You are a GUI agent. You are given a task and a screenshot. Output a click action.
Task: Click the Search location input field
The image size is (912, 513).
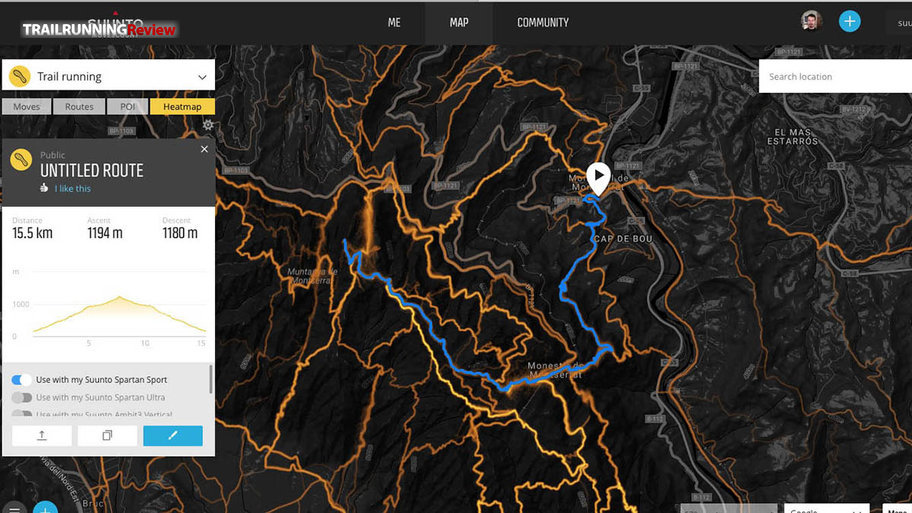click(835, 76)
